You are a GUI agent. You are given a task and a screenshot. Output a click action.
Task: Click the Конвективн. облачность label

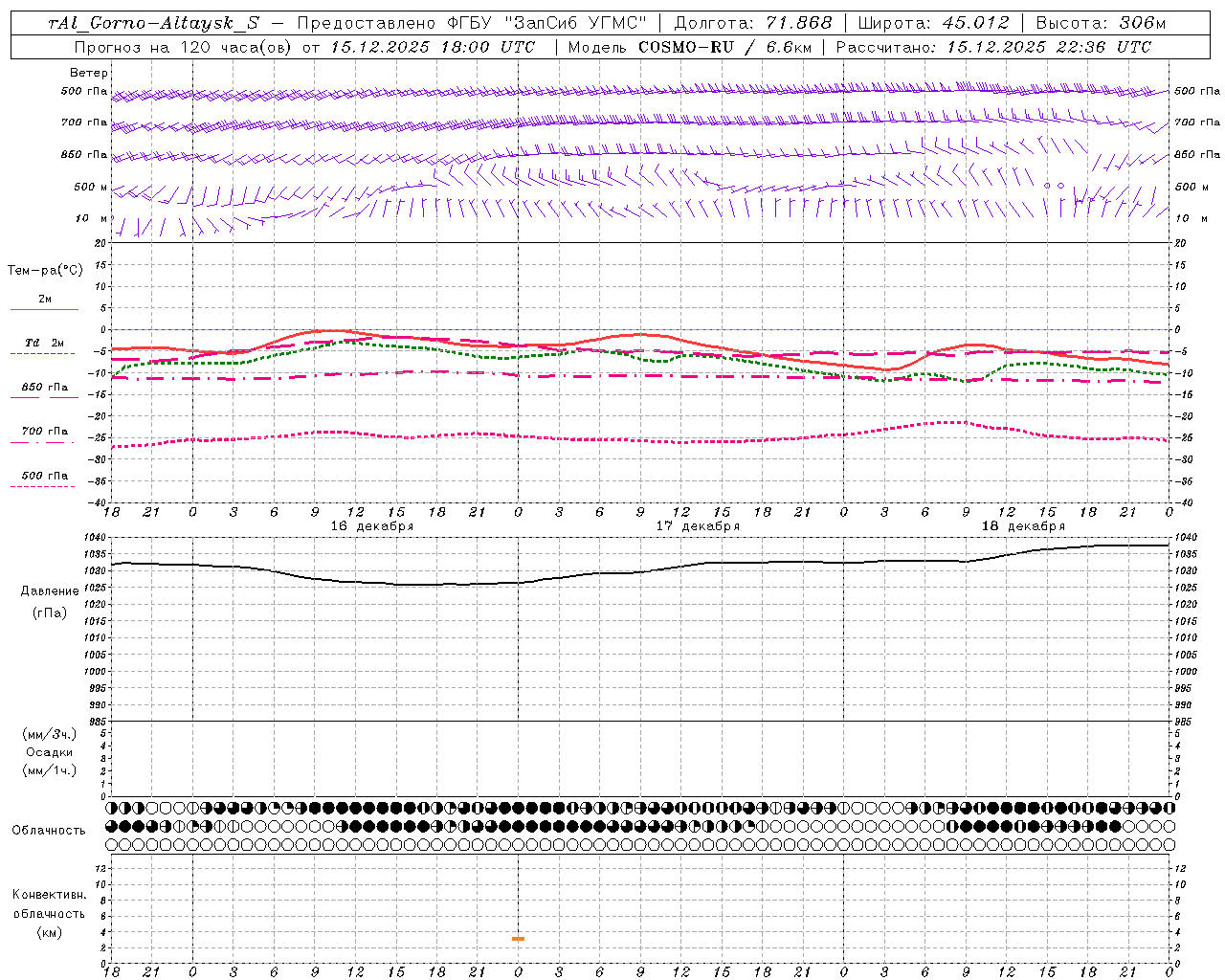tap(49, 904)
